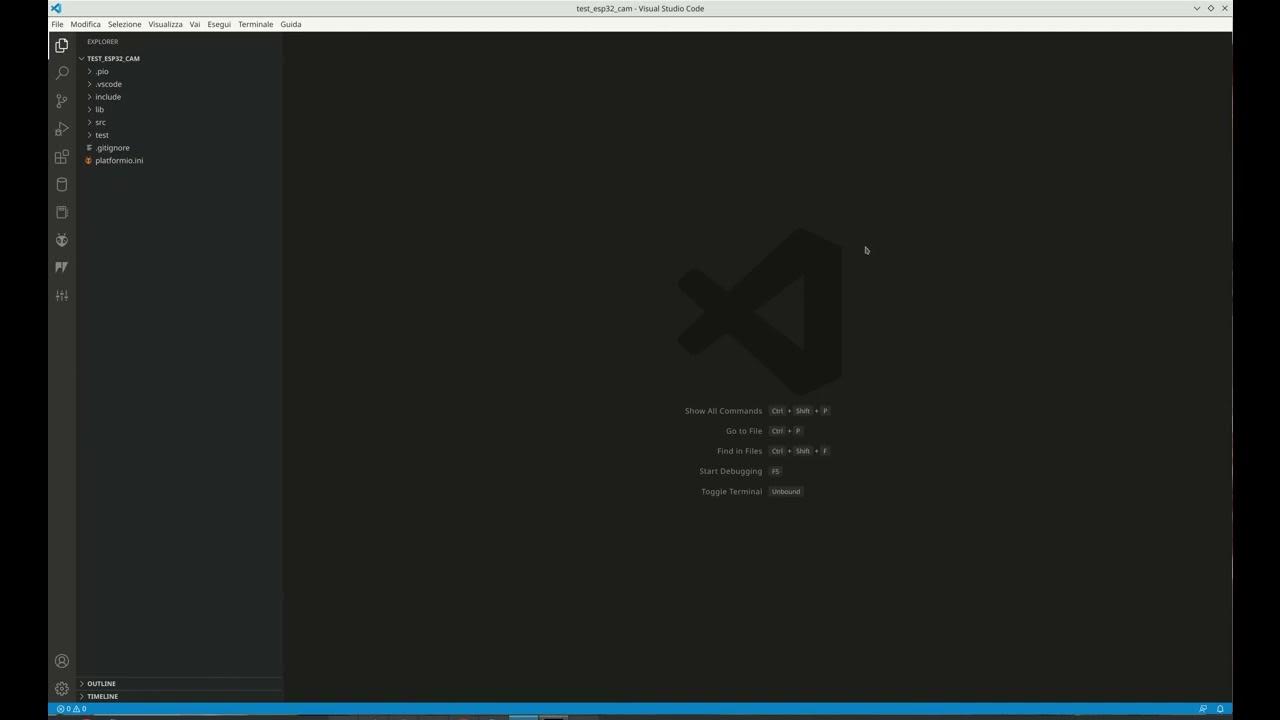The height and width of the screenshot is (720, 1280).
Task: Open the double-flag icon in activity bar
Action: (x=61, y=267)
